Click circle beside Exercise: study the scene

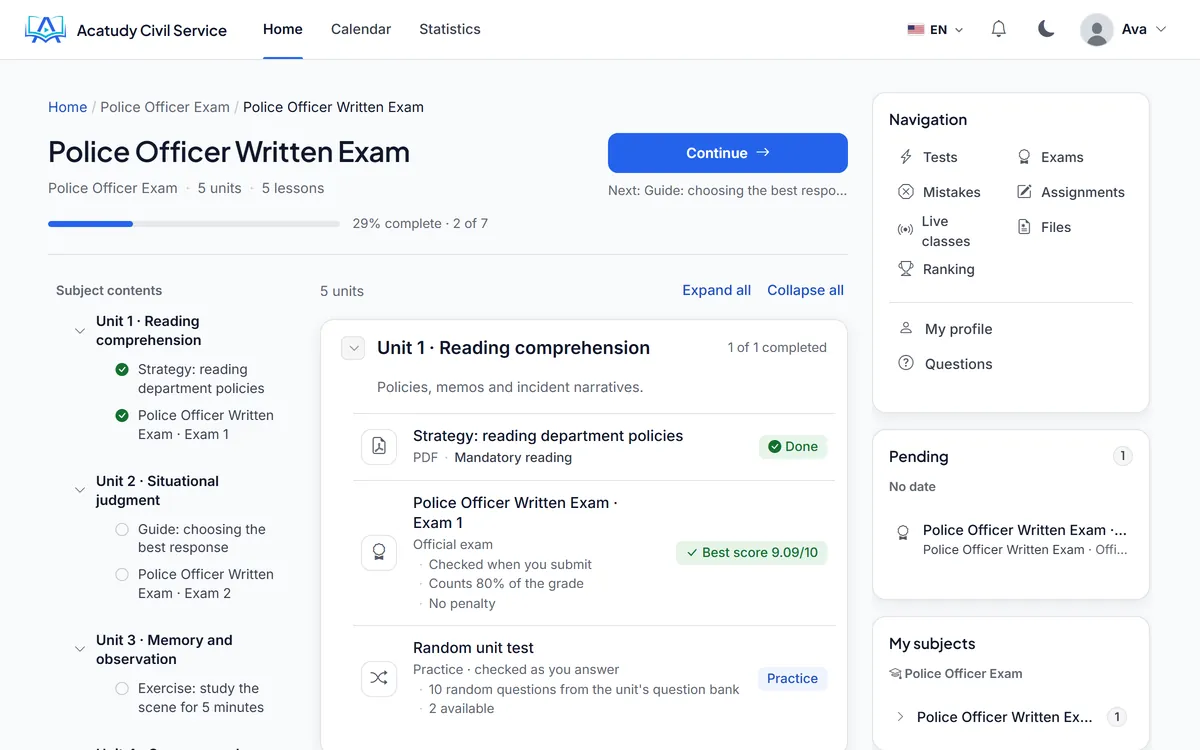pos(122,688)
